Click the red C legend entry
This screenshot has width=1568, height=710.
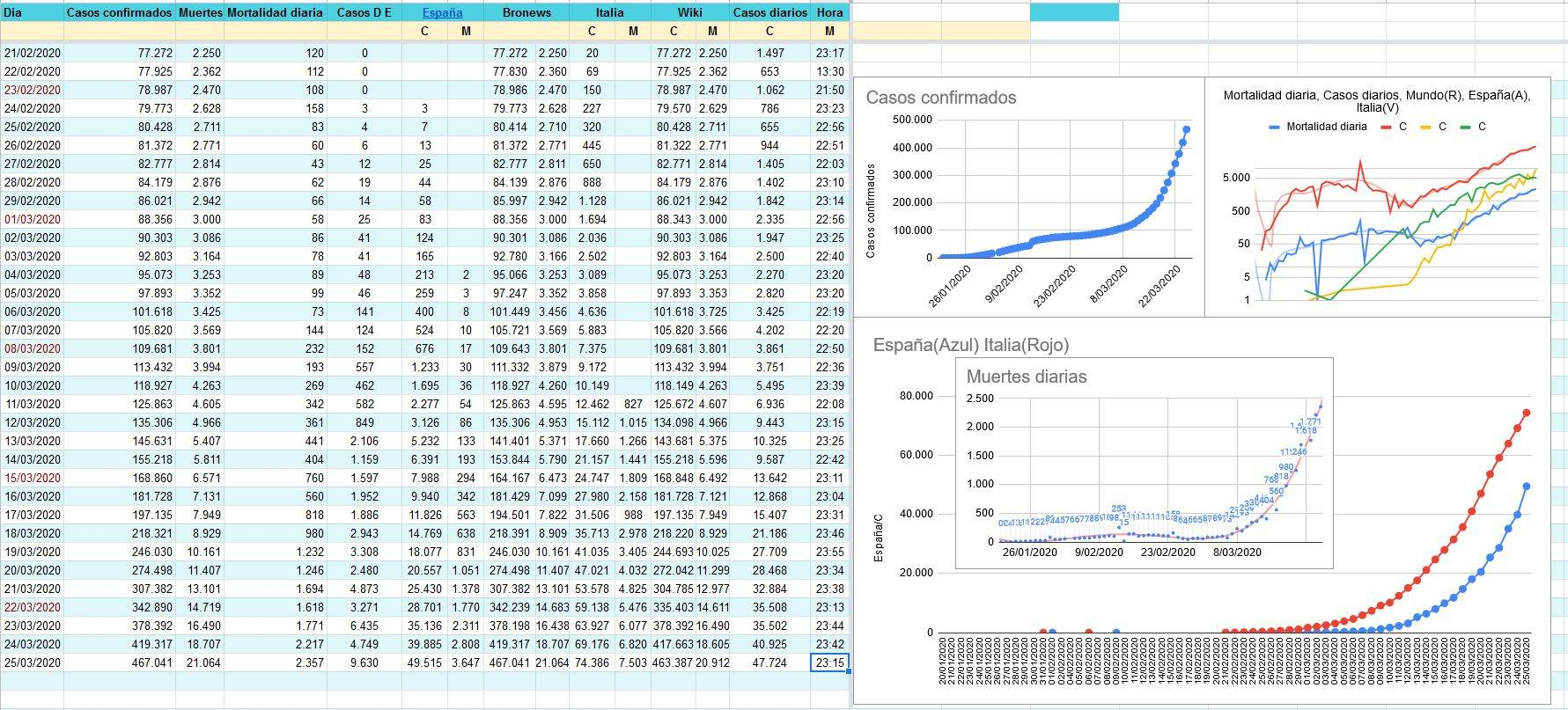pyautogui.click(x=1394, y=127)
